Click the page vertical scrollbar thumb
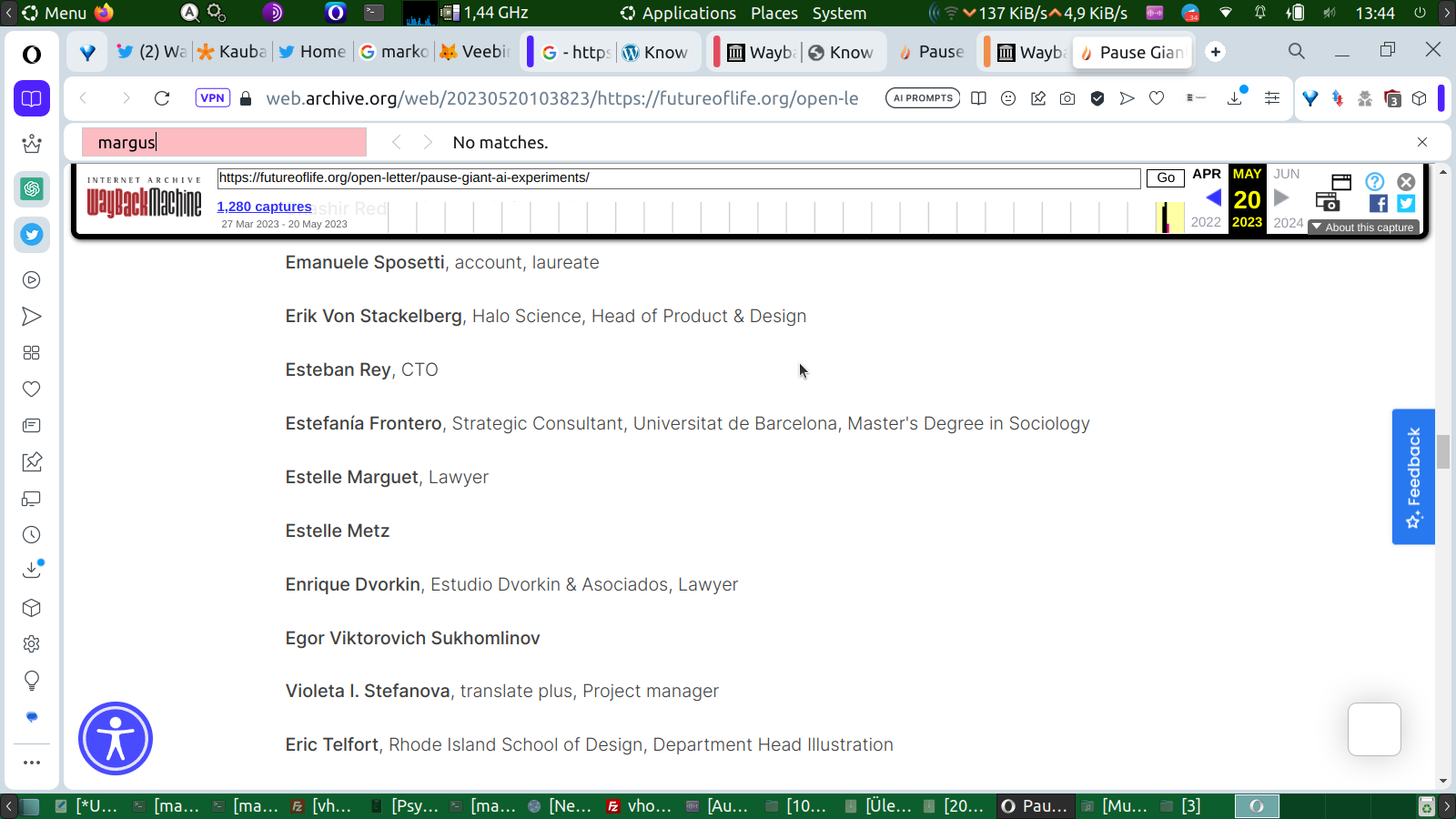This screenshot has height=819, width=1456. pos(1443,452)
